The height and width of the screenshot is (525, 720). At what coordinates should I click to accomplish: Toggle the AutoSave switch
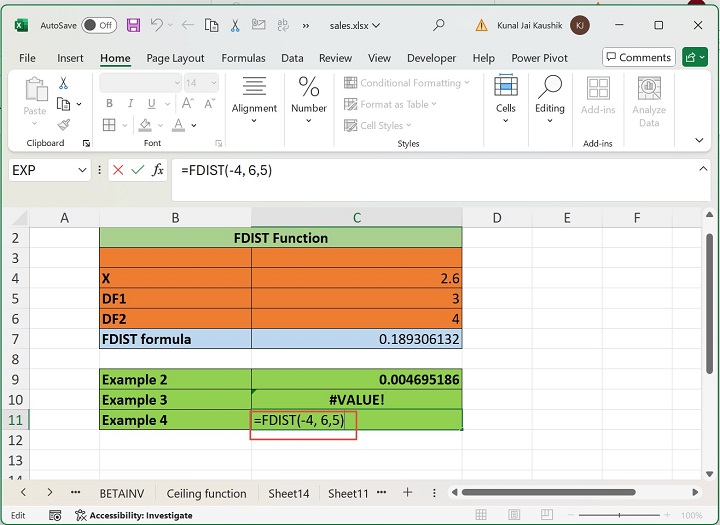point(98,25)
